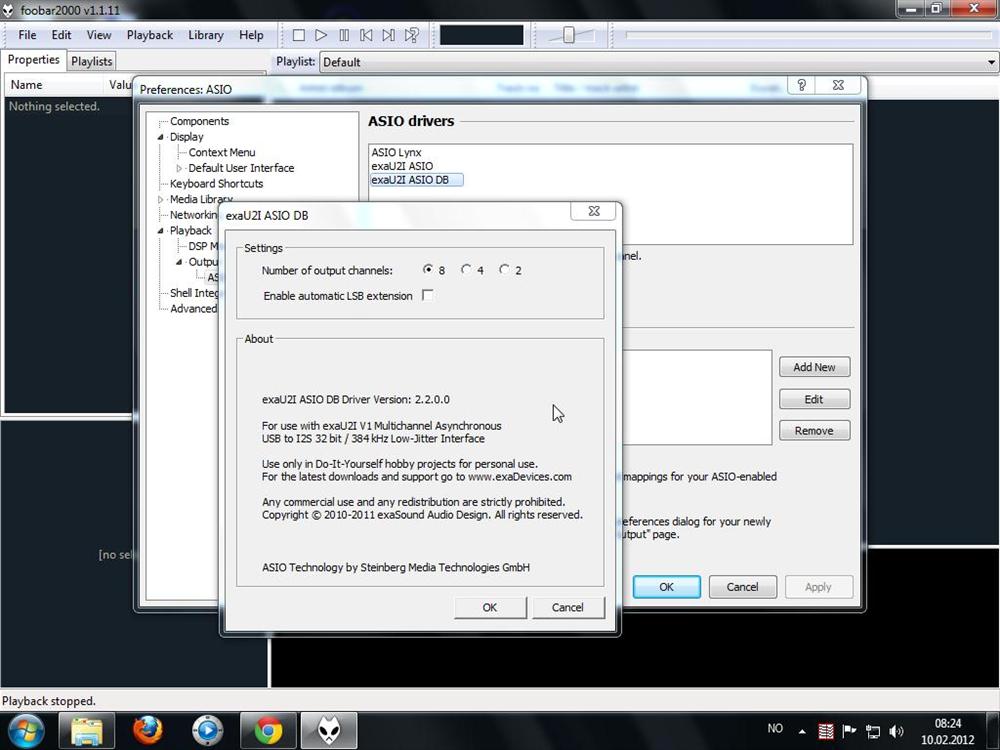The height and width of the screenshot is (750, 1000).
Task: Open Windows Explorer from the taskbar
Action: point(87,731)
